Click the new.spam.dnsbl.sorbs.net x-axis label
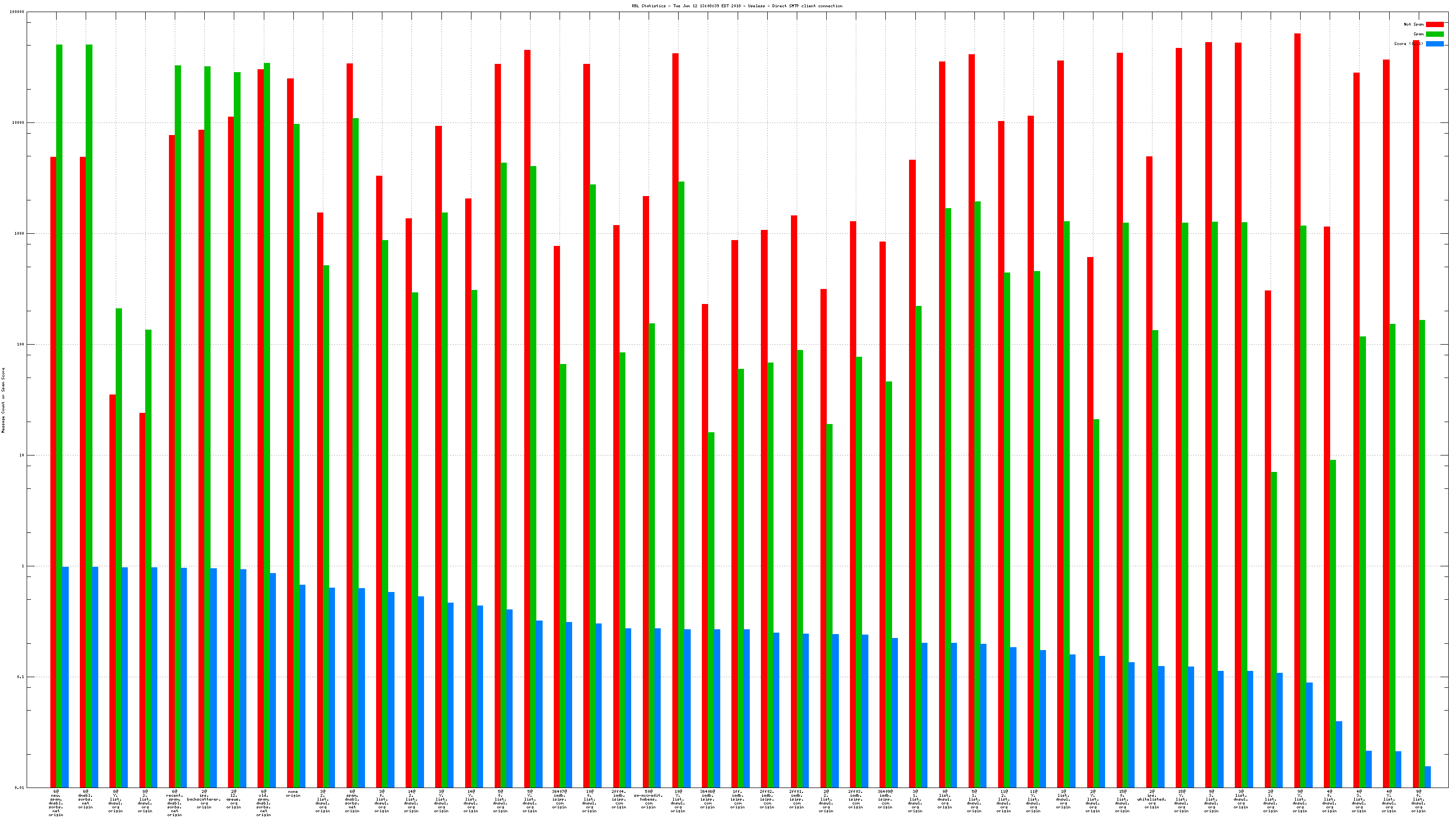Screen dimensions: 1456x819 click(56, 803)
